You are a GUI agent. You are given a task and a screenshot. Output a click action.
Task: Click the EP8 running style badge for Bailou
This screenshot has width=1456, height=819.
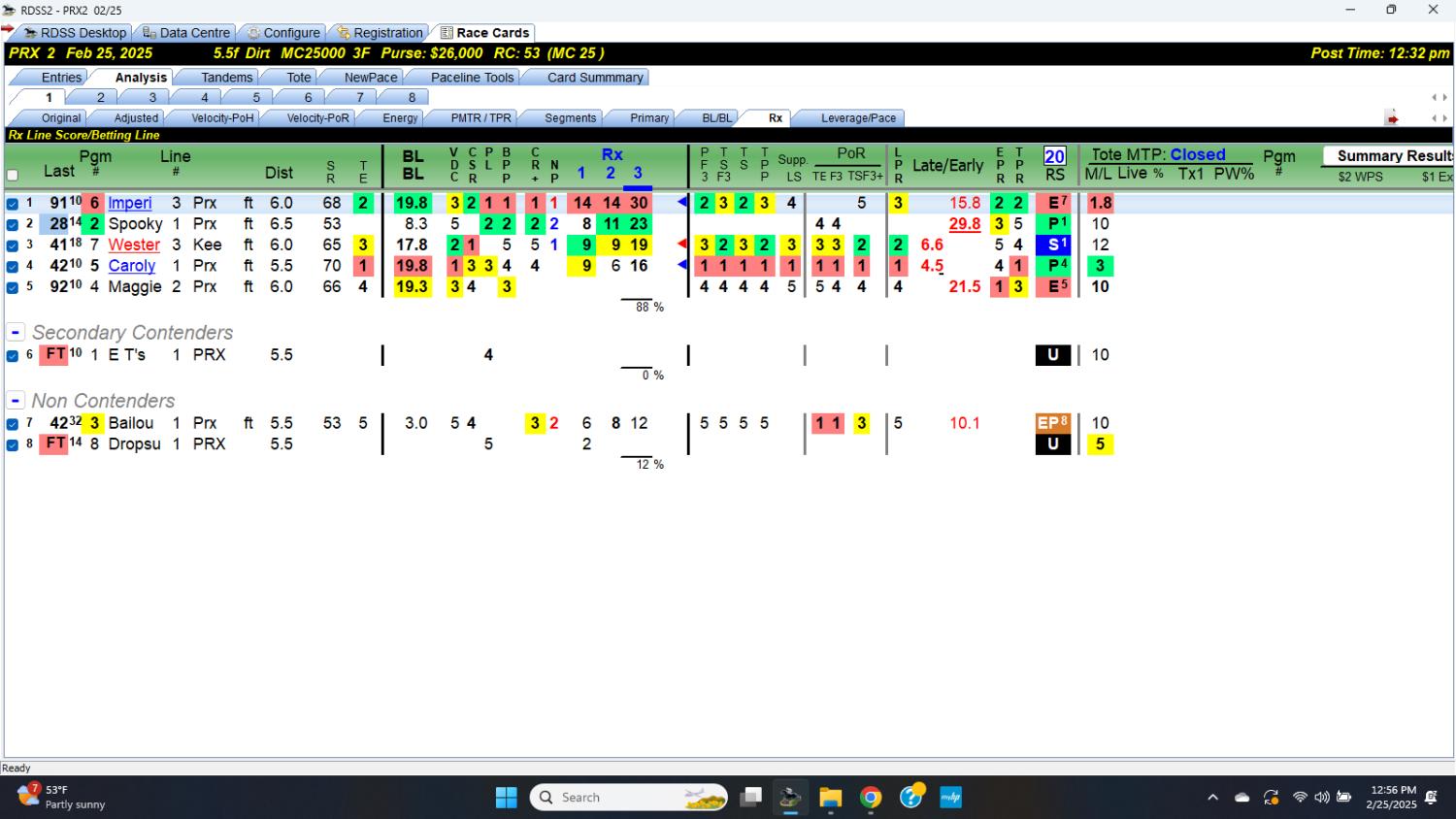click(1053, 423)
